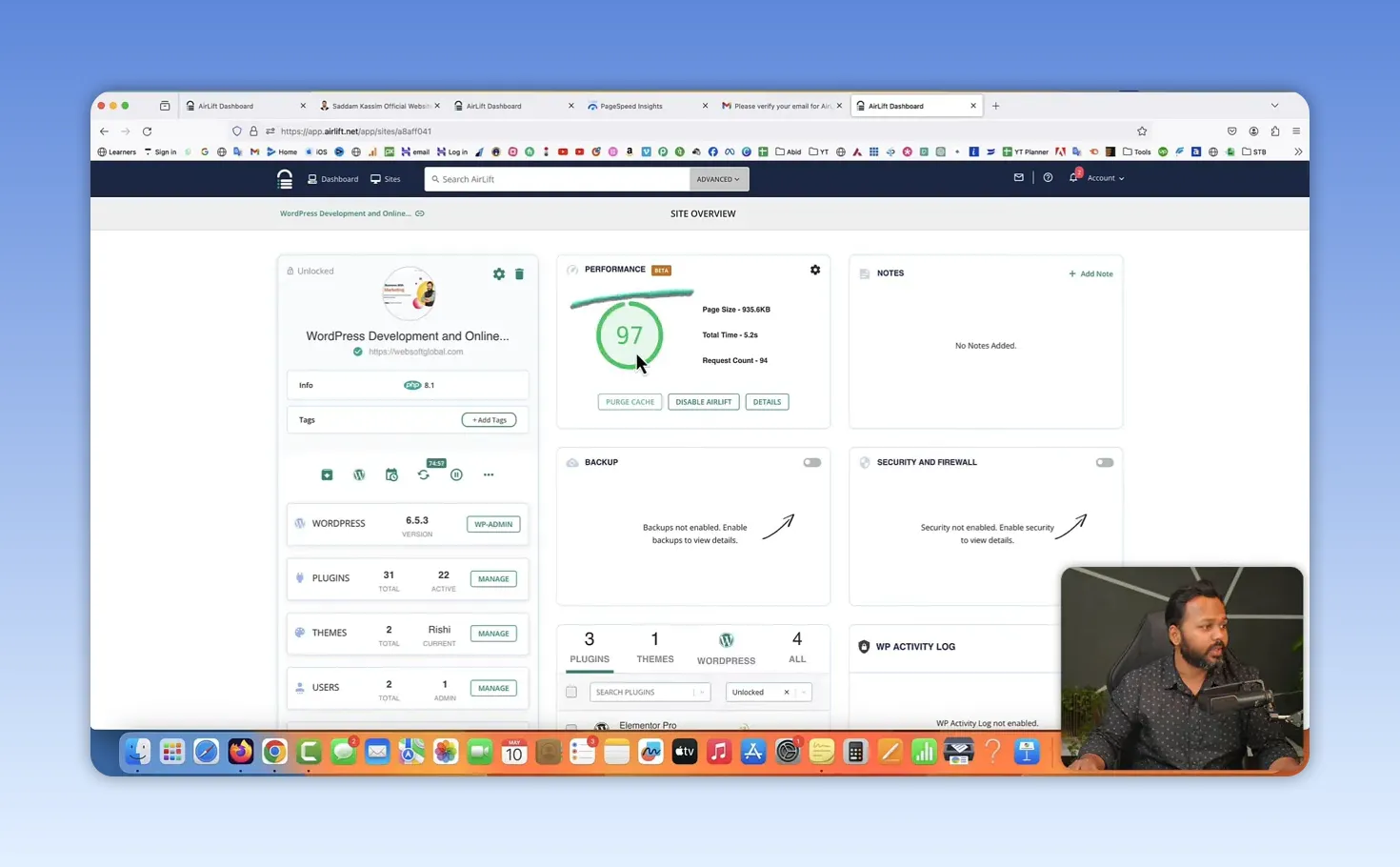Open the mail envelope icon in header
This screenshot has height=867, width=1400.
pyautogui.click(x=1019, y=178)
